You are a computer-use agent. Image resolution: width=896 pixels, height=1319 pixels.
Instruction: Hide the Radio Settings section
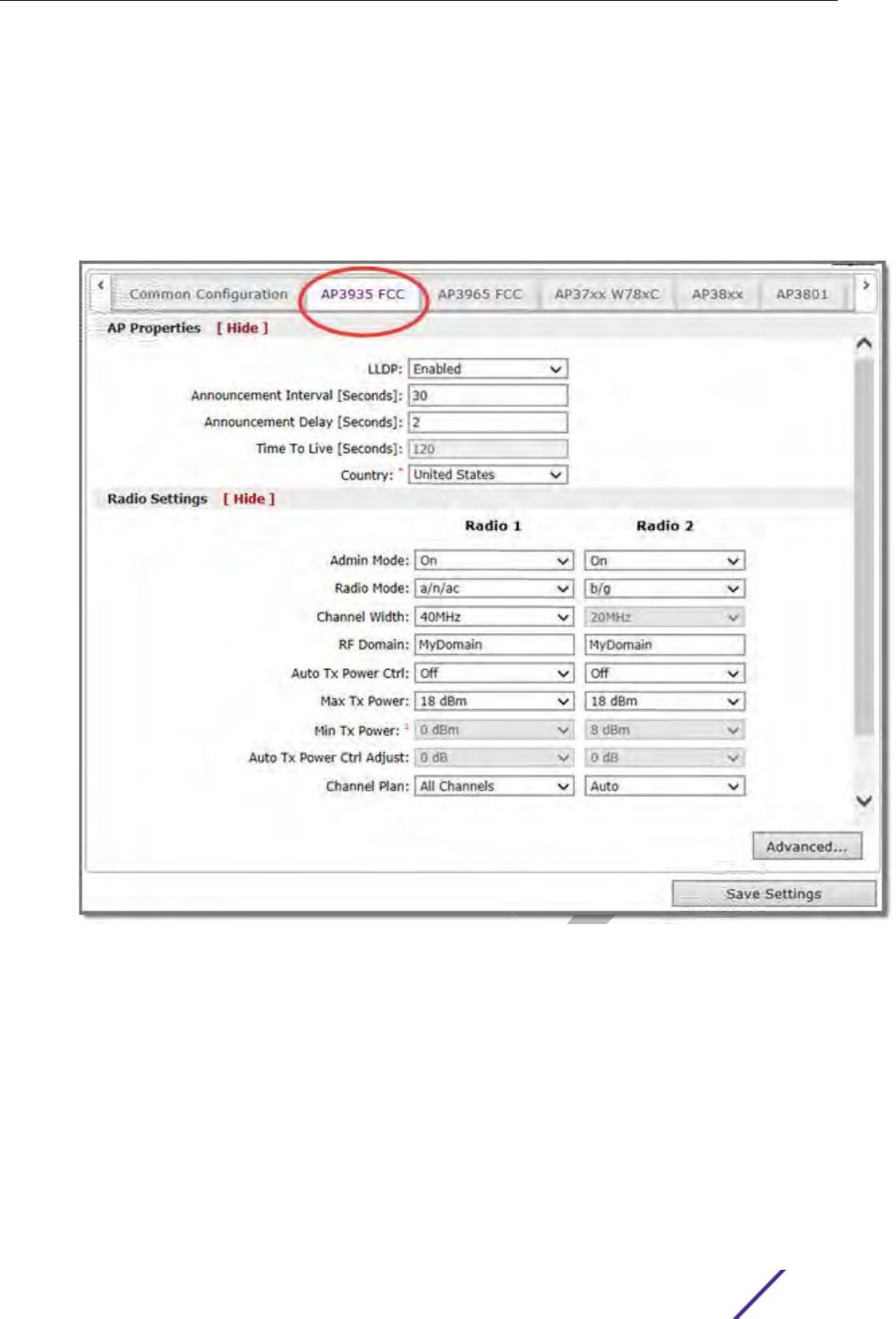click(x=249, y=499)
